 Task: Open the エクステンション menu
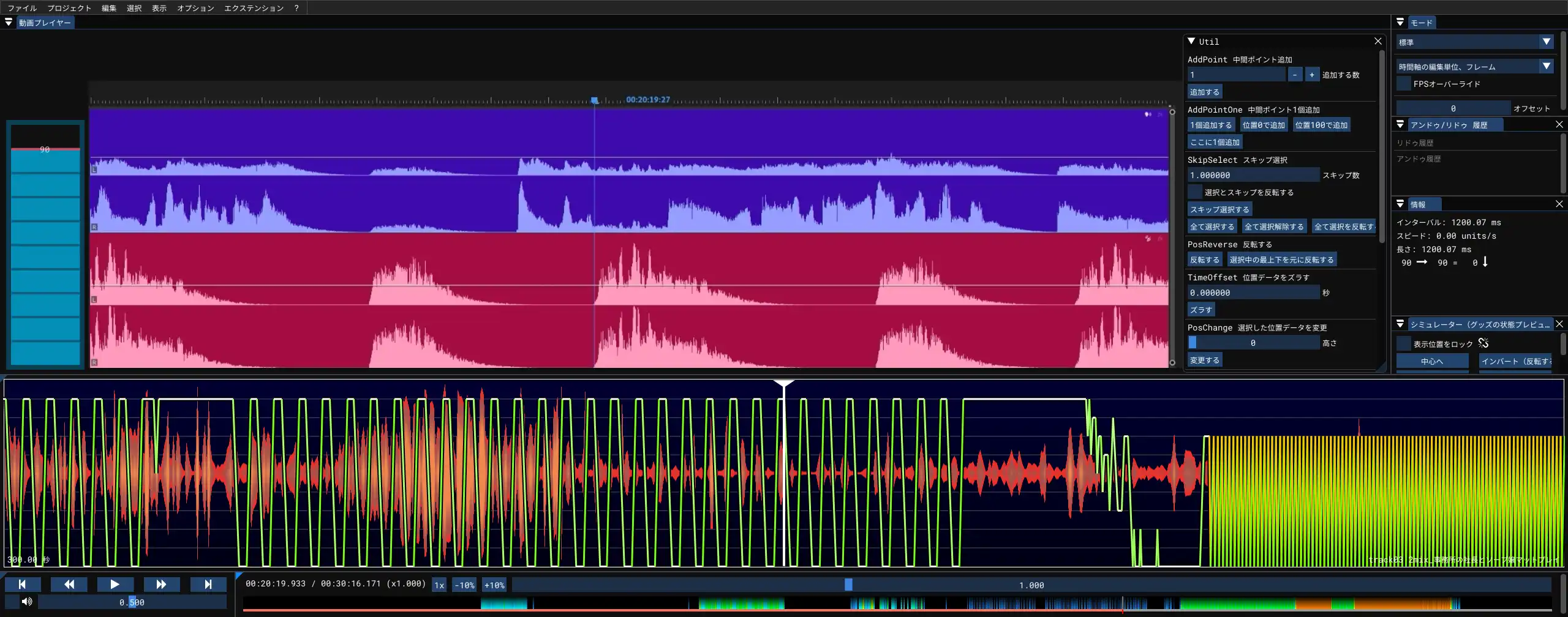tap(254, 8)
